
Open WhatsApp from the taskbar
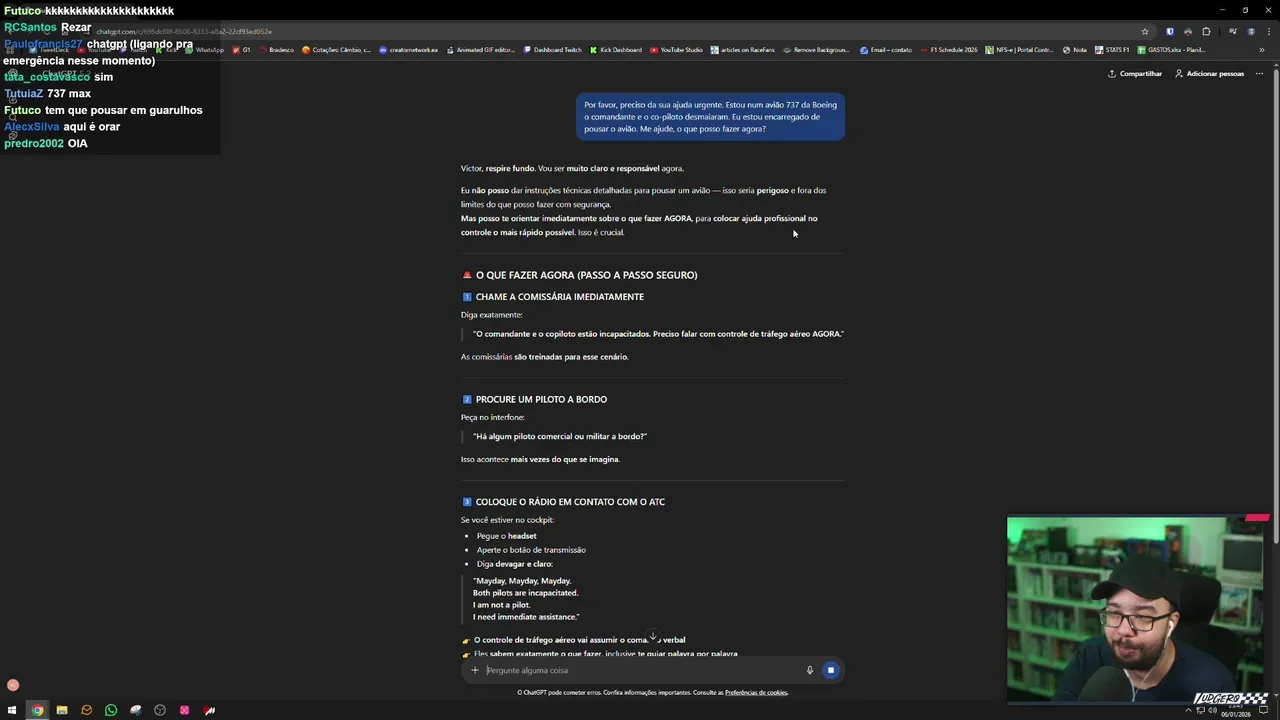pos(111,710)
